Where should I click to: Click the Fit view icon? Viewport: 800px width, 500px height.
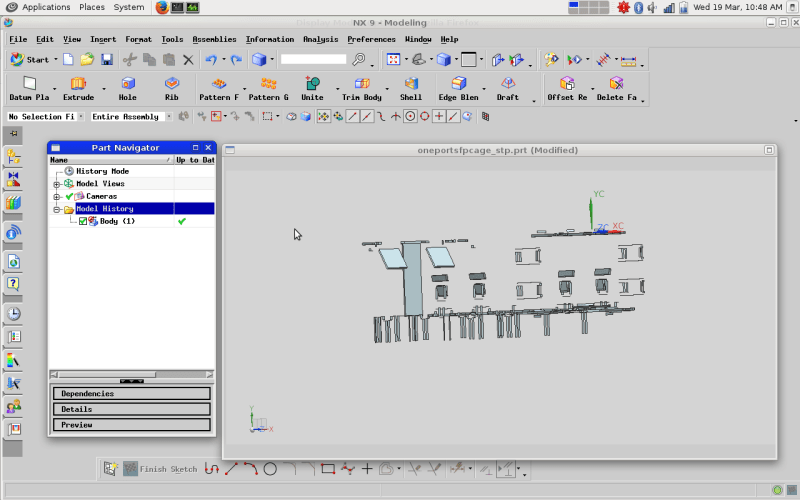(x=393, y=60)
